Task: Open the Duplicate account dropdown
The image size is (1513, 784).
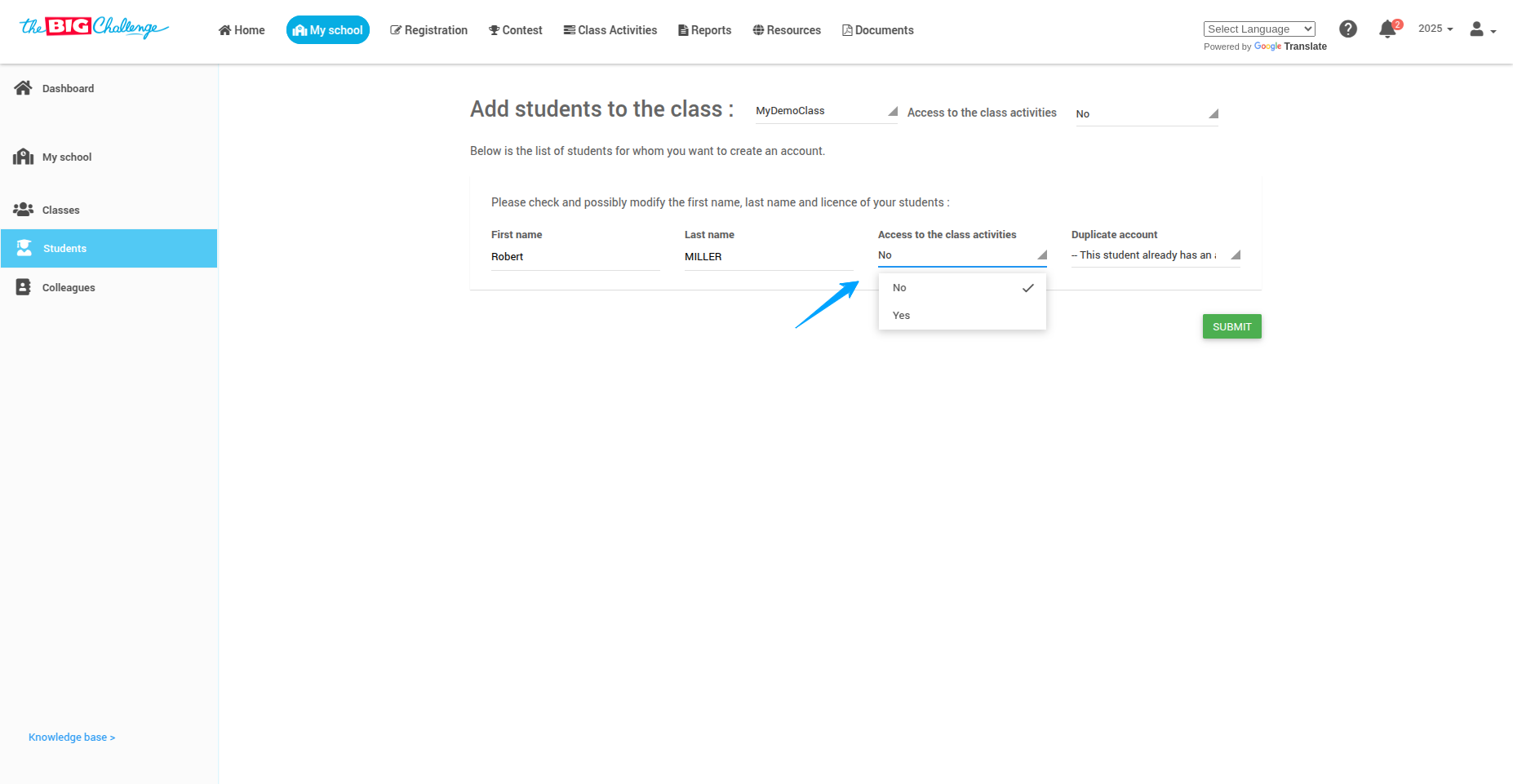Action: [1156, 255]
